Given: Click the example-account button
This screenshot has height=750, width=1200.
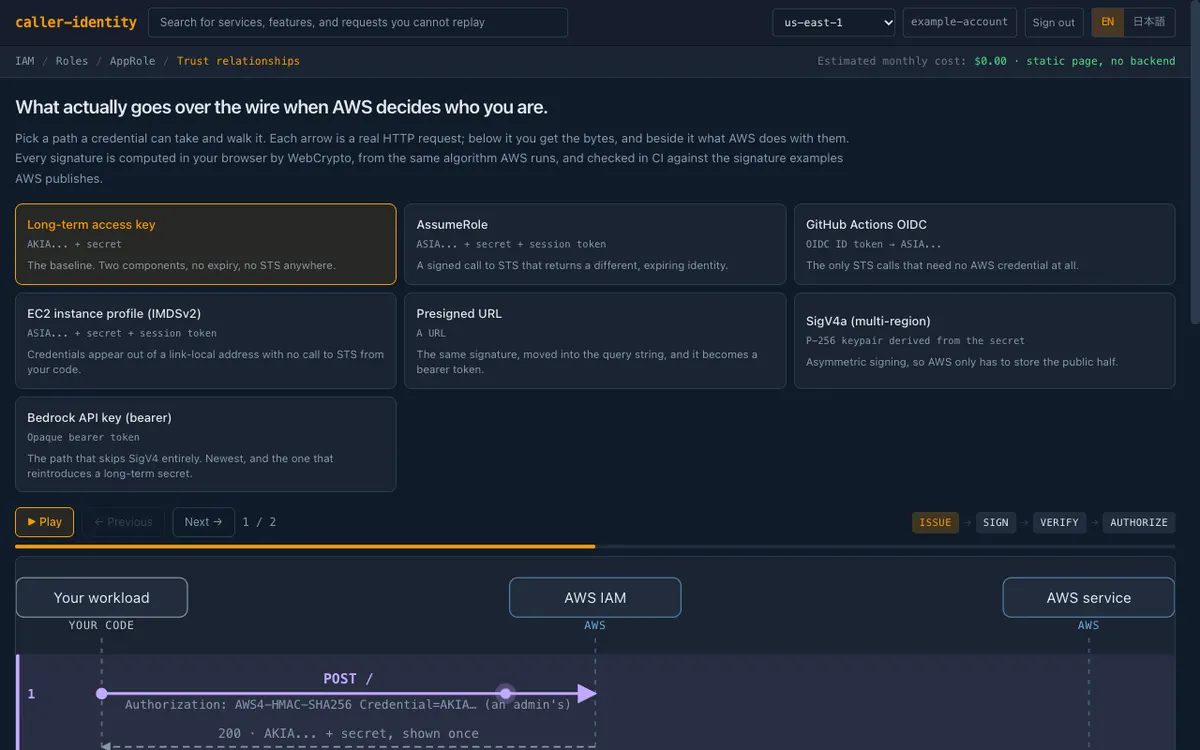Looking at the screenshot, I should [959, 22].
